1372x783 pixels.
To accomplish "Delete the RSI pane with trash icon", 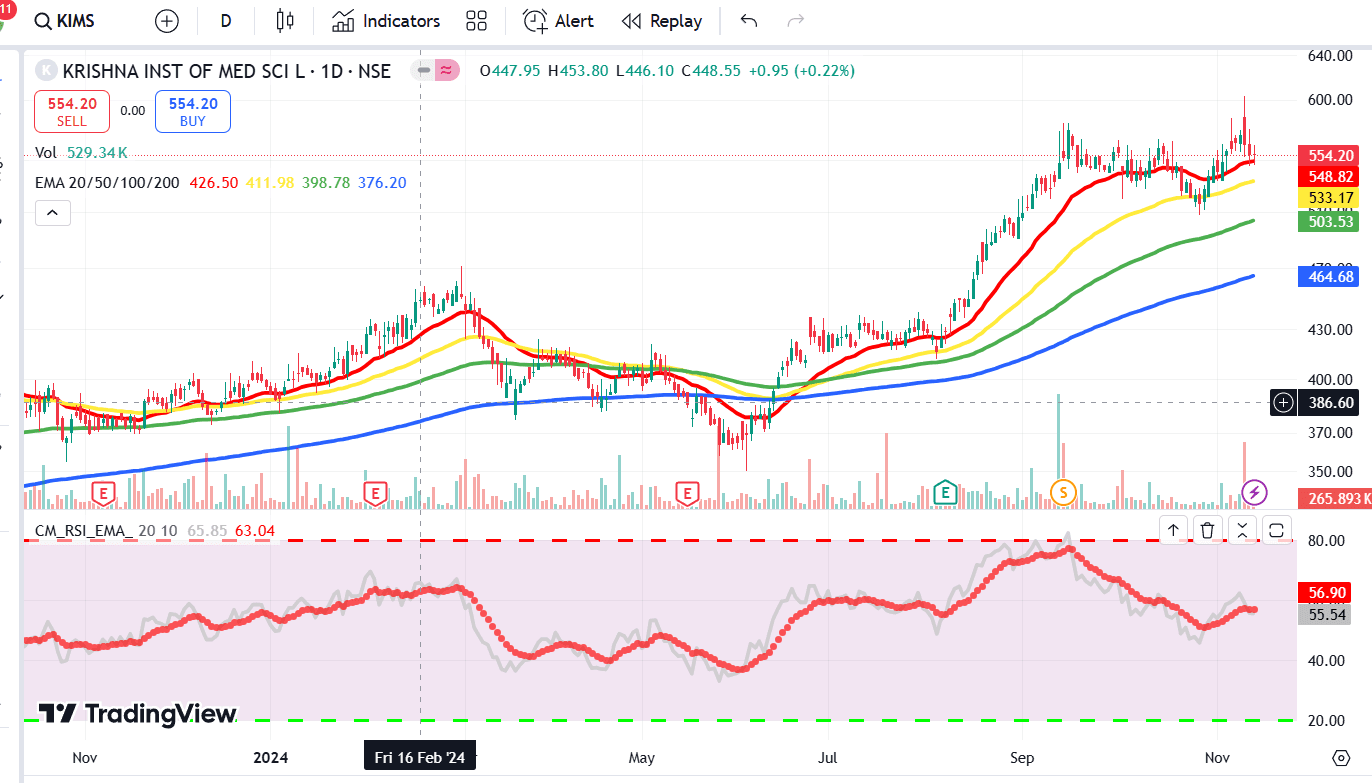I will [1208, 530].
